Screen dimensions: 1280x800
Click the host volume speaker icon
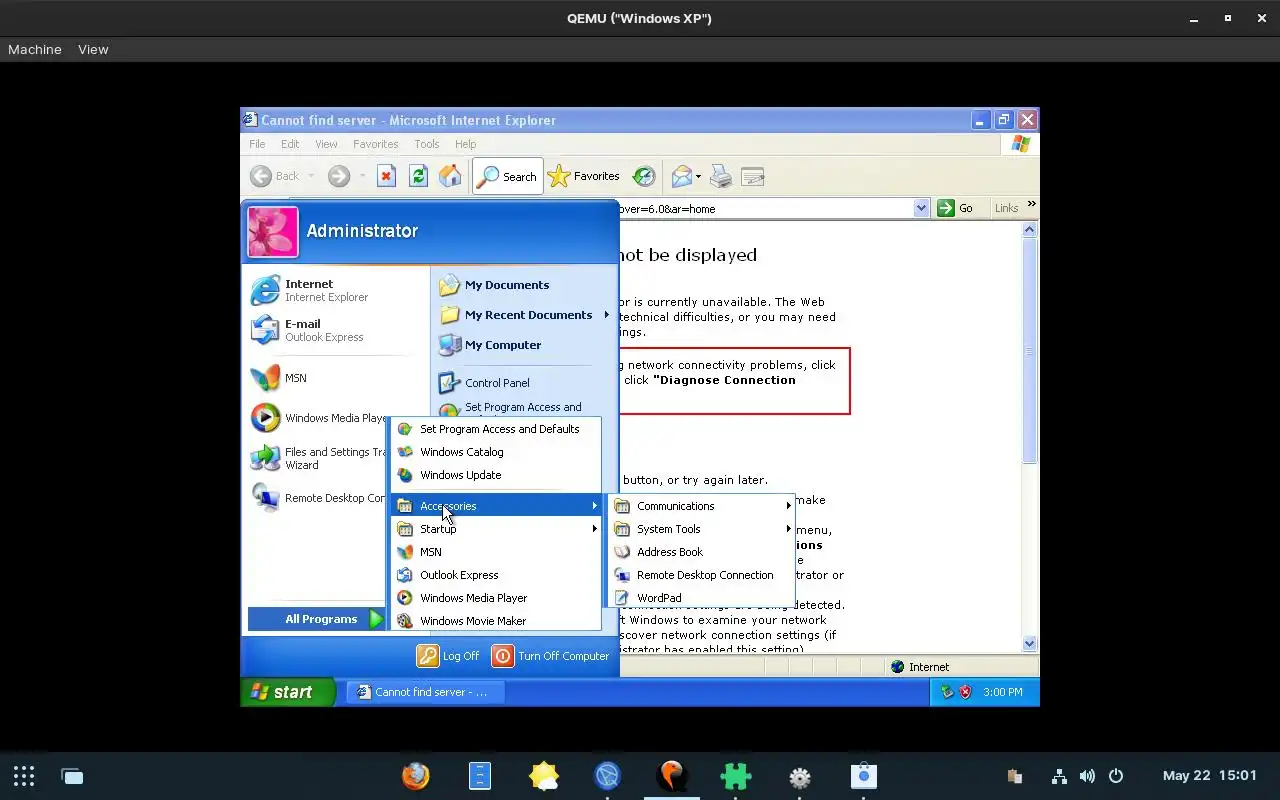[1087, 776]
